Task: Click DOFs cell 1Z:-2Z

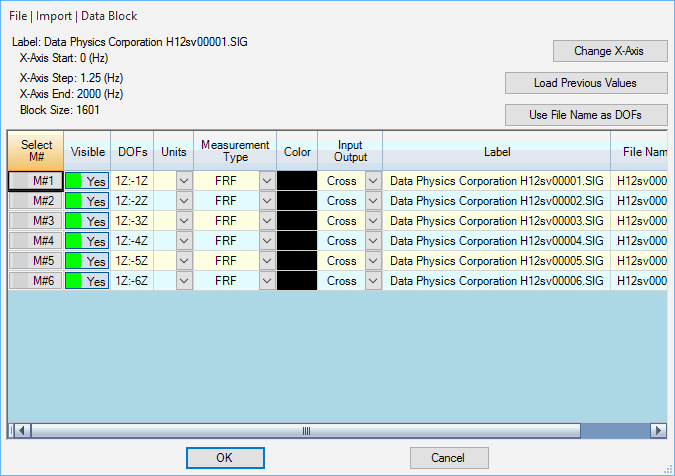Action: 132,201
